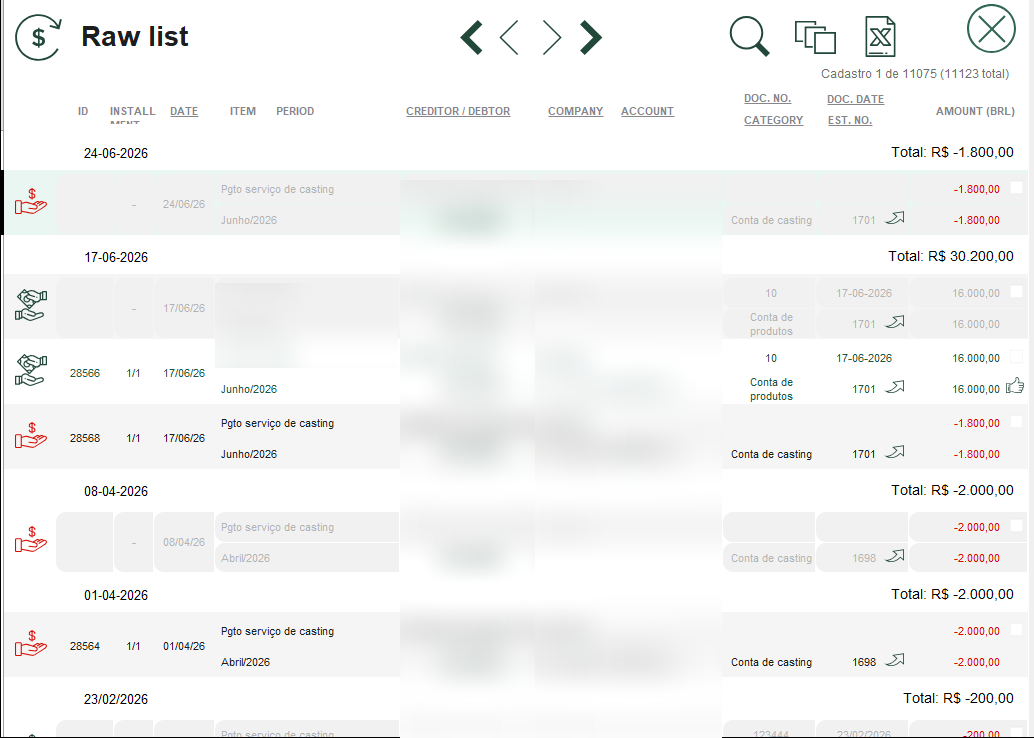Jump to last record with bold right arrow
1034x738 pixels.
click(591, 37)
